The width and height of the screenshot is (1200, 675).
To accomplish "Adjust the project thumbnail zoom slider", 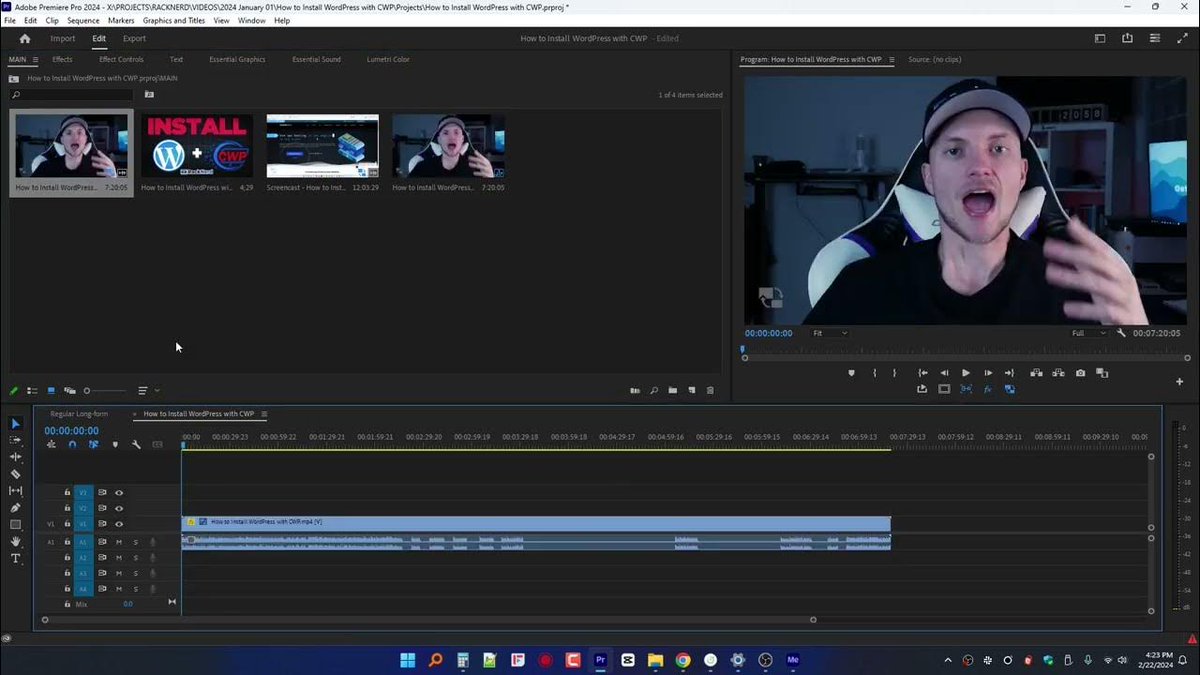I will tap(105, 391).
